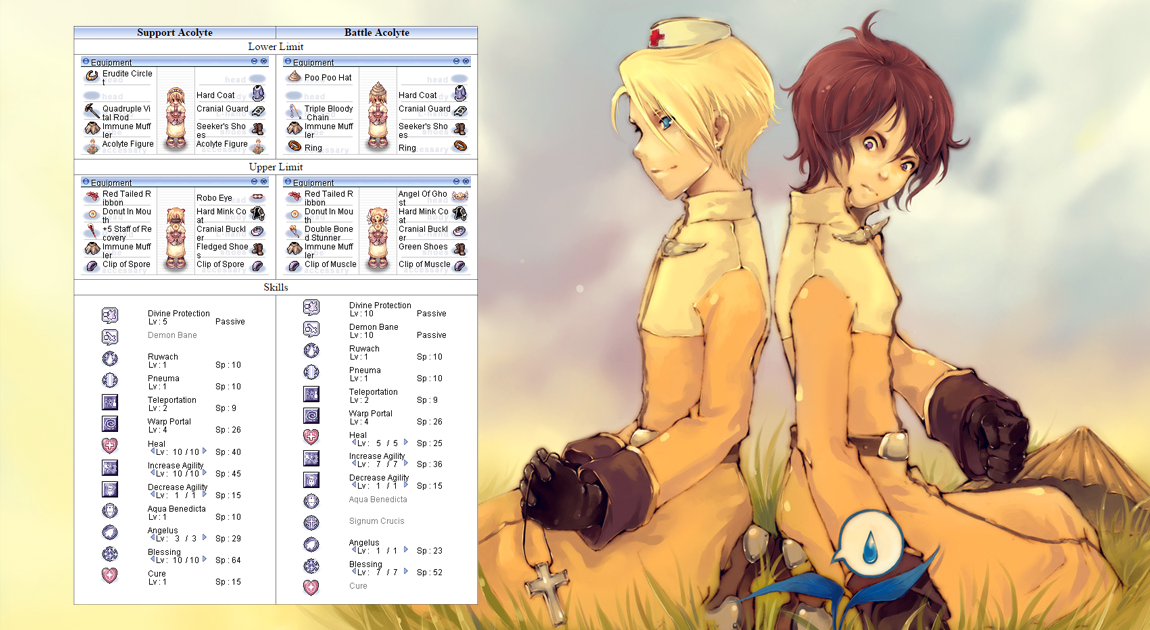Click Seeker's Shoes icon in Support Lower Limit panel

[x=257, y=129]
